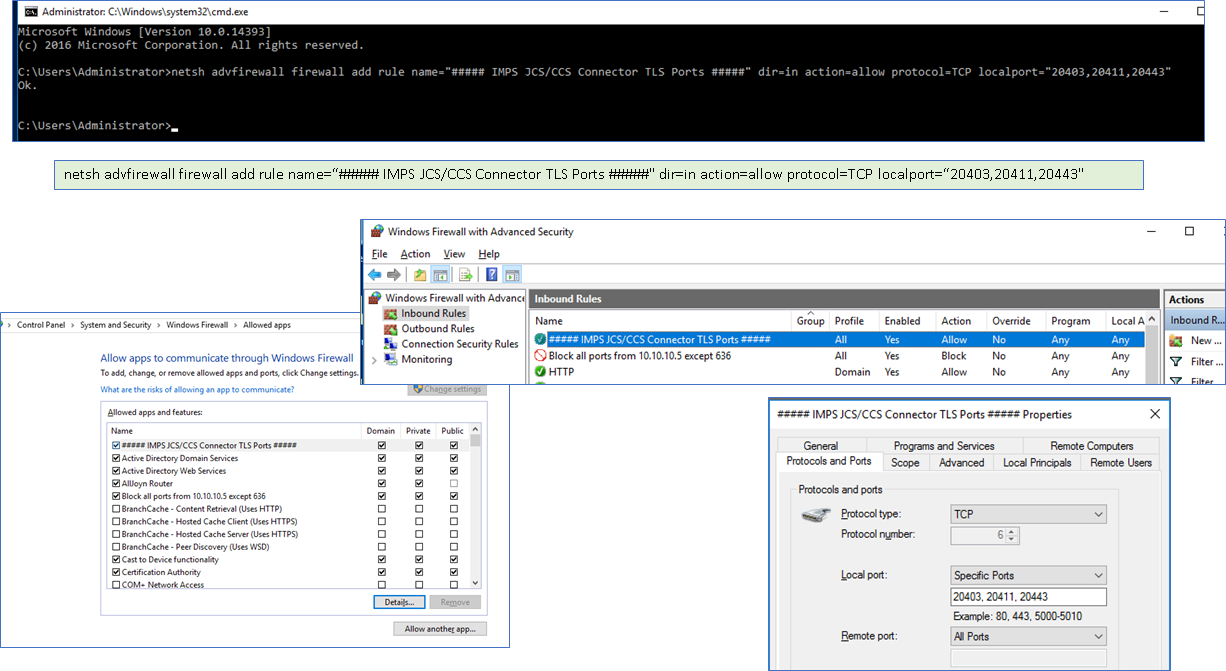This screenshot has height=671, width=1226.
Task: Click the green check icon of HTTP rule
Action: pyautogui.click(x=541, y=372)
